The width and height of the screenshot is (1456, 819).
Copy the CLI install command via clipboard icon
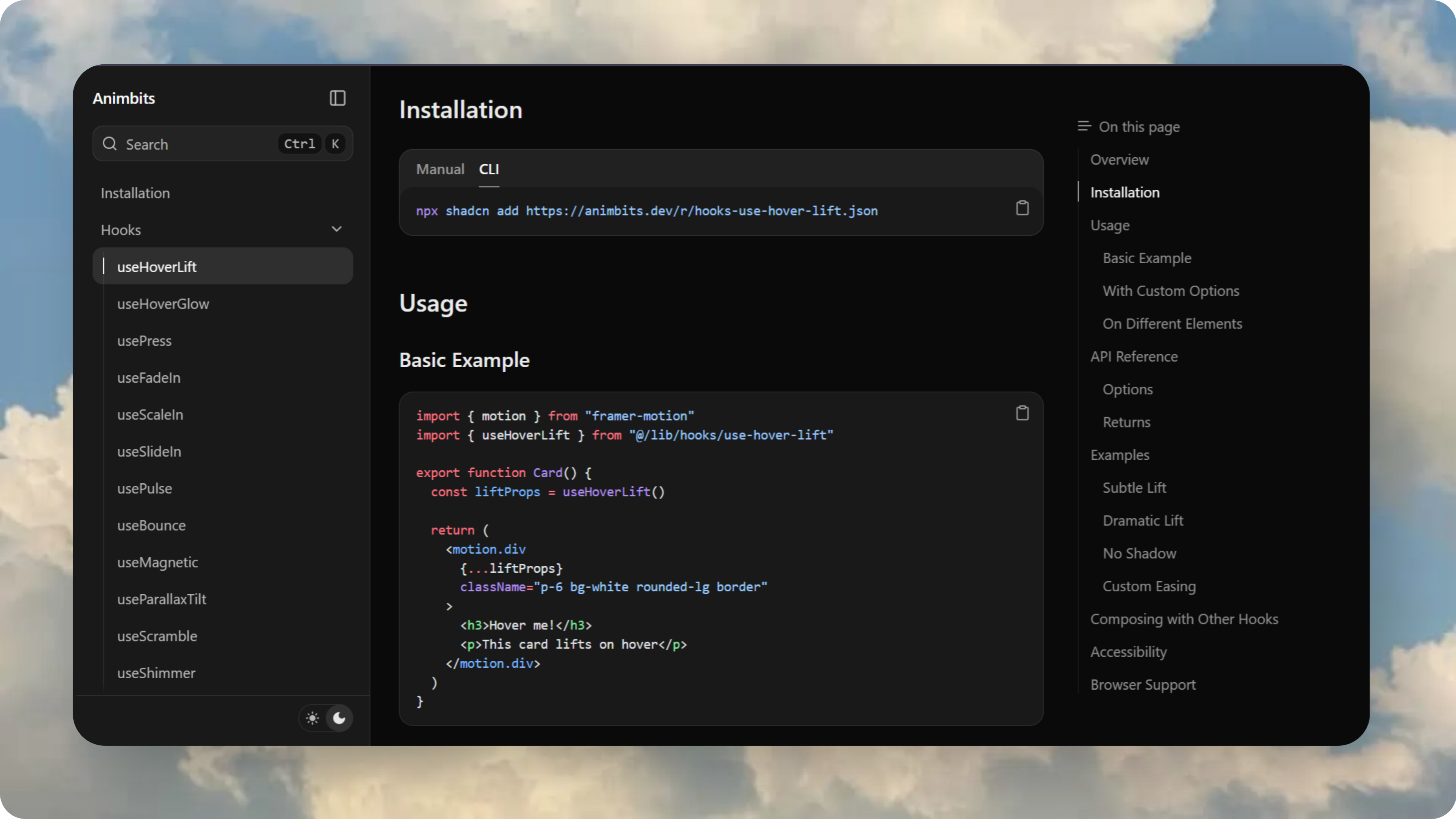pos(1022,208)
